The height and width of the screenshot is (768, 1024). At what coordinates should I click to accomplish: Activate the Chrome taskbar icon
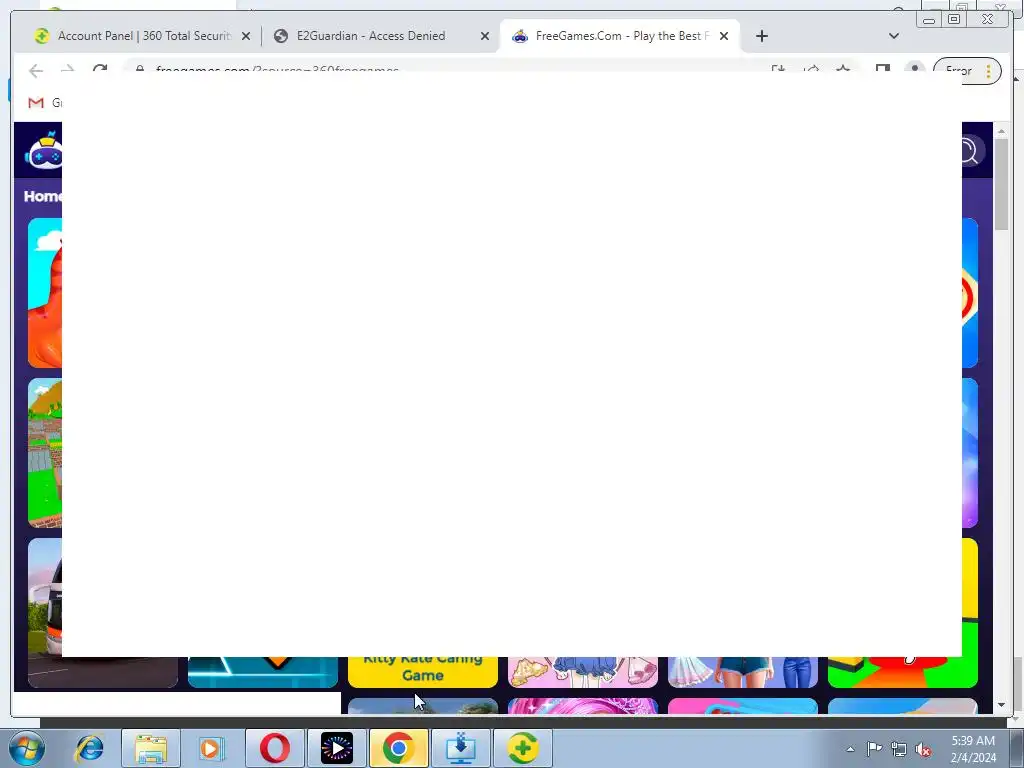tap(398, 748)
